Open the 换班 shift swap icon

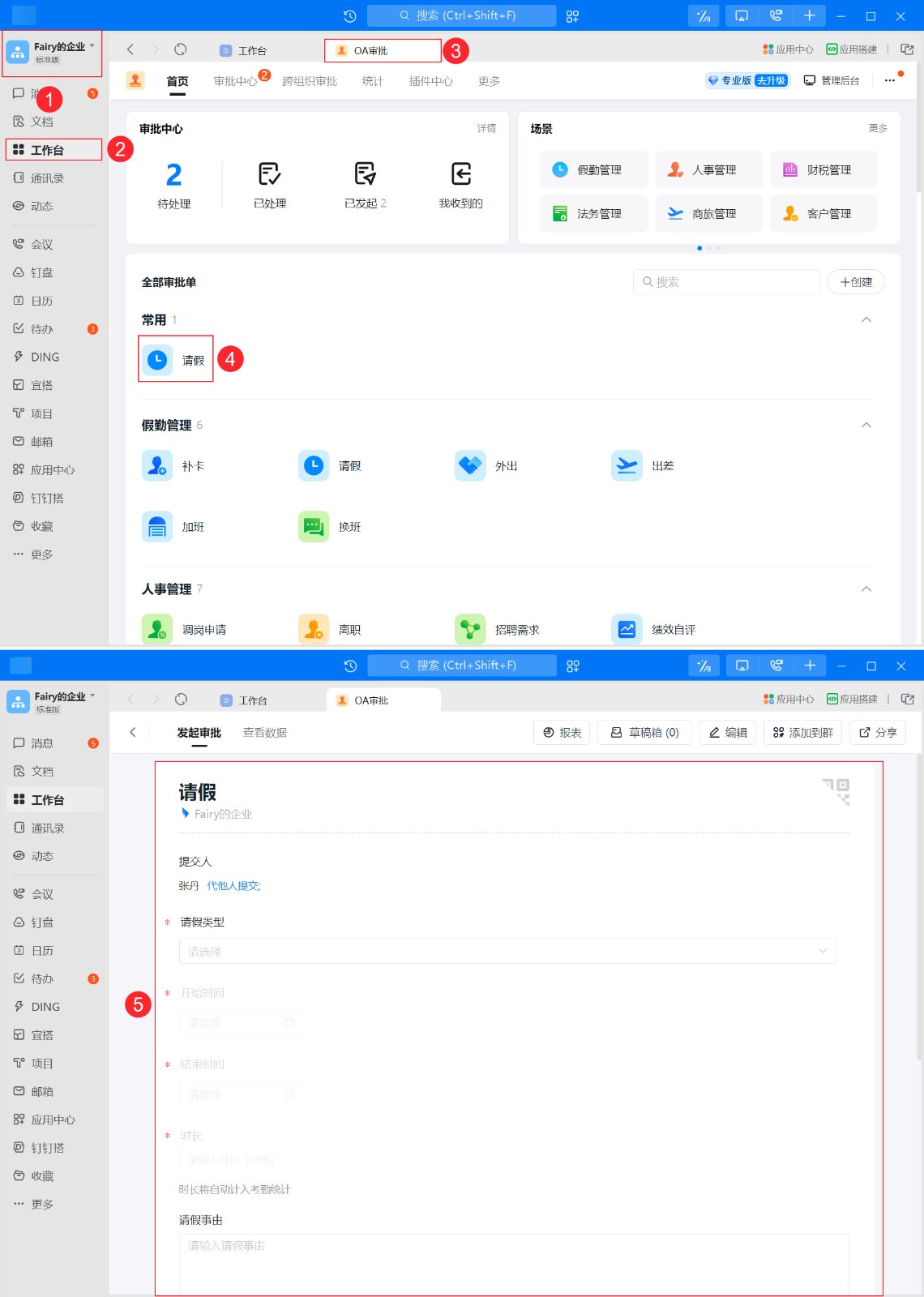tap(314, 527)
